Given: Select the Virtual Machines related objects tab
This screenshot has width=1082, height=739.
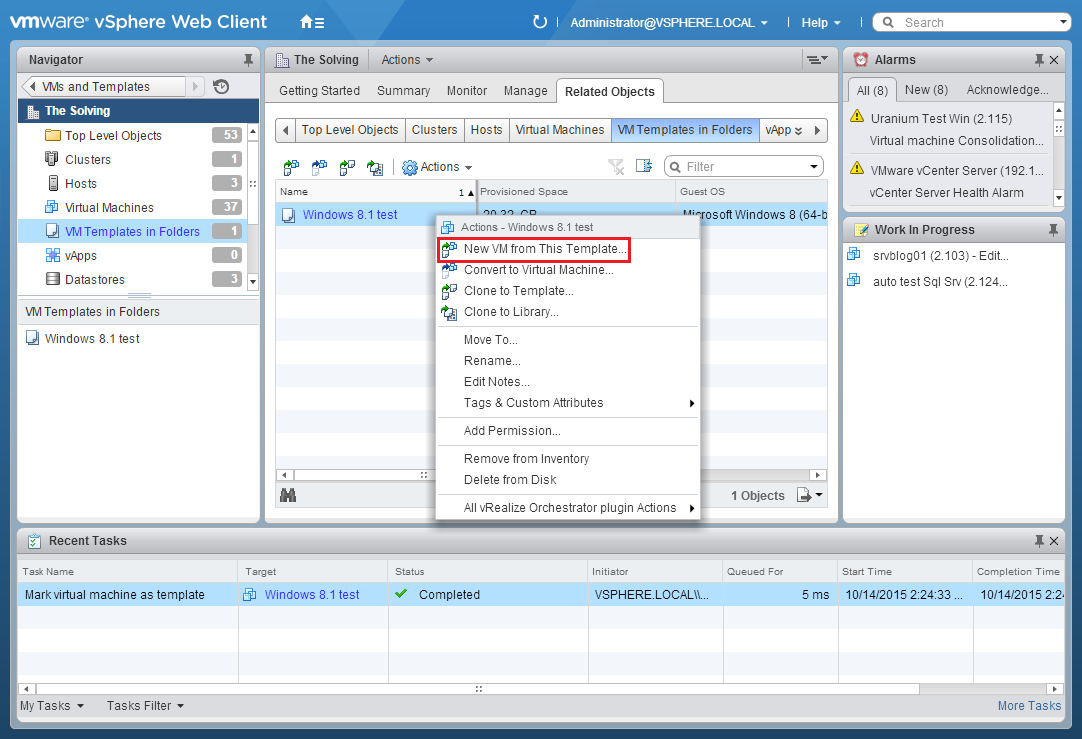Looking at the screenshot, I should click(560, 130).
